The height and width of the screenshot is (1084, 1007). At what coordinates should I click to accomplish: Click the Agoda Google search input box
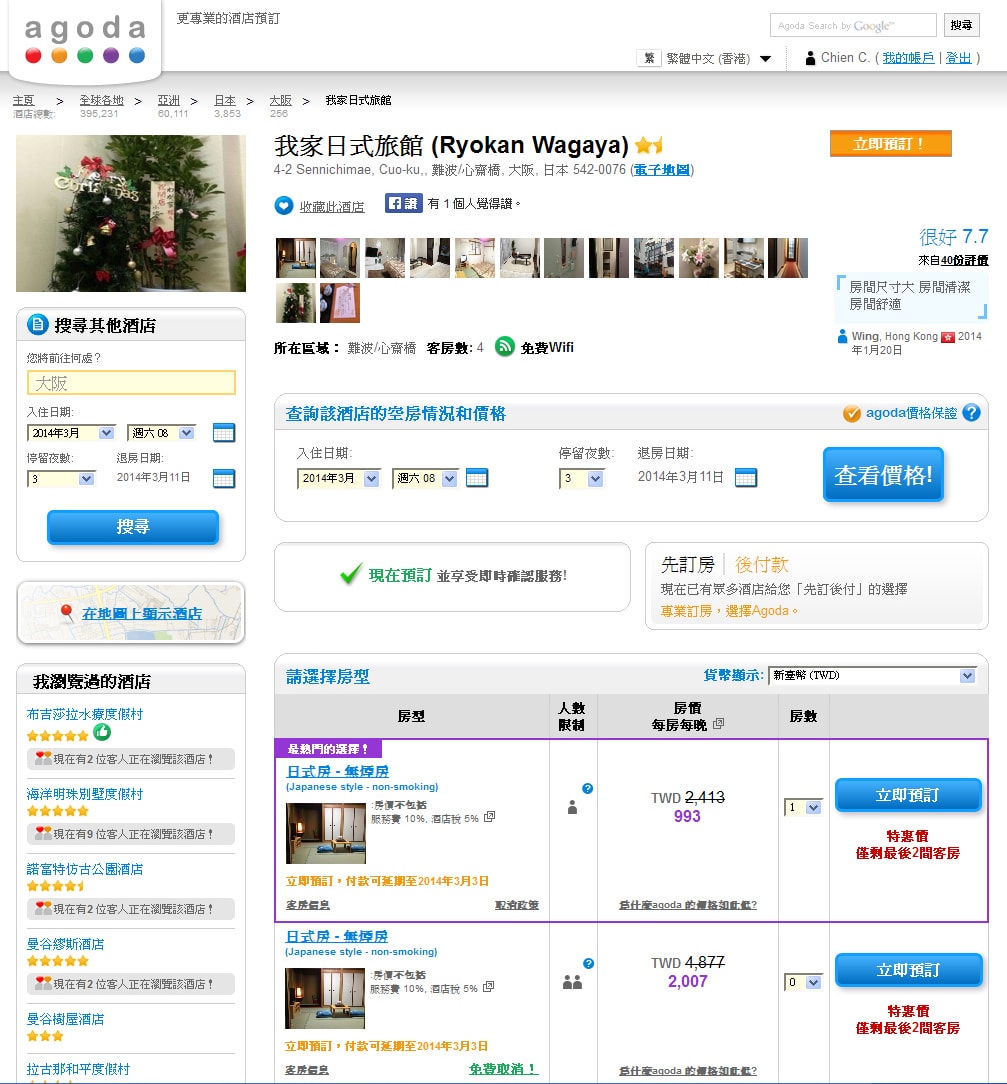pyautogui.click(x=853, y=25)
